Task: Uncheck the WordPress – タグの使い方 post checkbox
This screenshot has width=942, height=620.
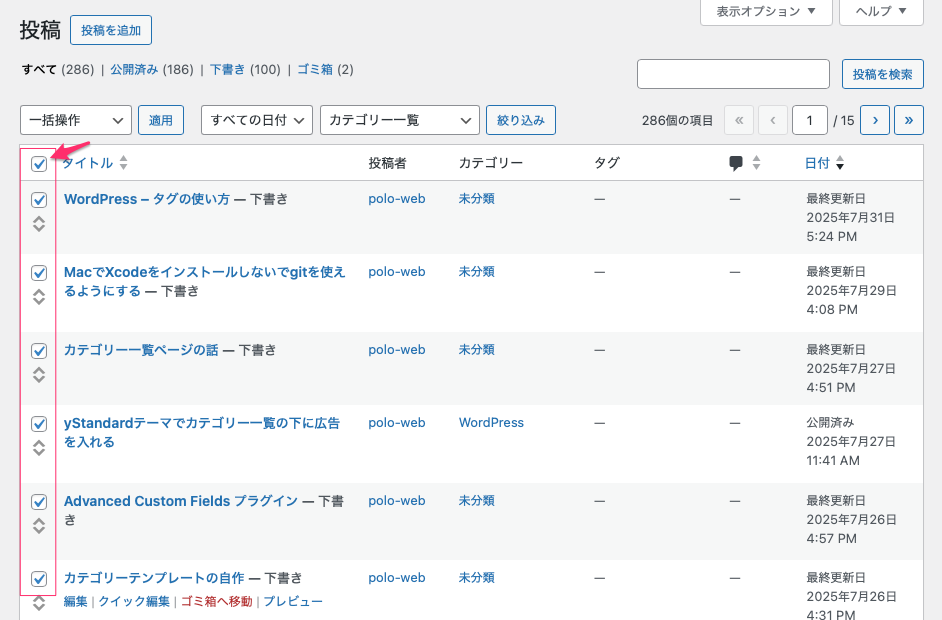Action: pyautogui.click(x=39, y=199)
